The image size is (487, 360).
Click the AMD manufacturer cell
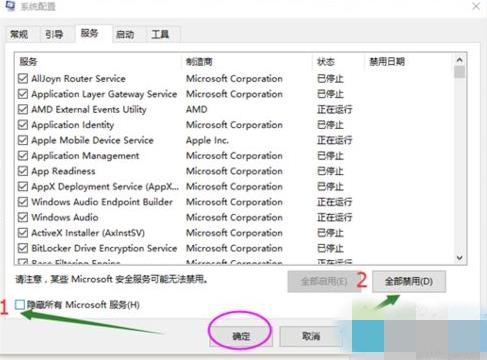coord(197,109)
